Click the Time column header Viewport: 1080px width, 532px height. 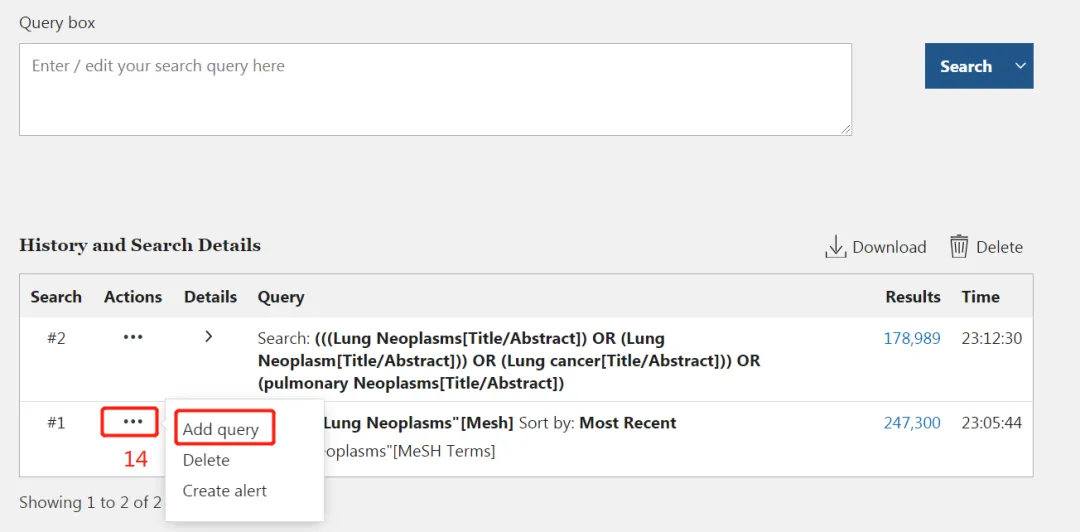(x=981, y=297)
